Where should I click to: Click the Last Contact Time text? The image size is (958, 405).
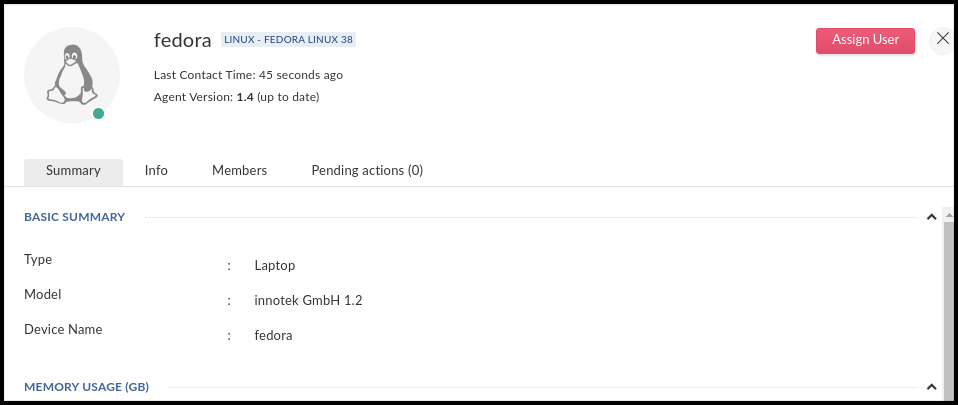point(248,75)
